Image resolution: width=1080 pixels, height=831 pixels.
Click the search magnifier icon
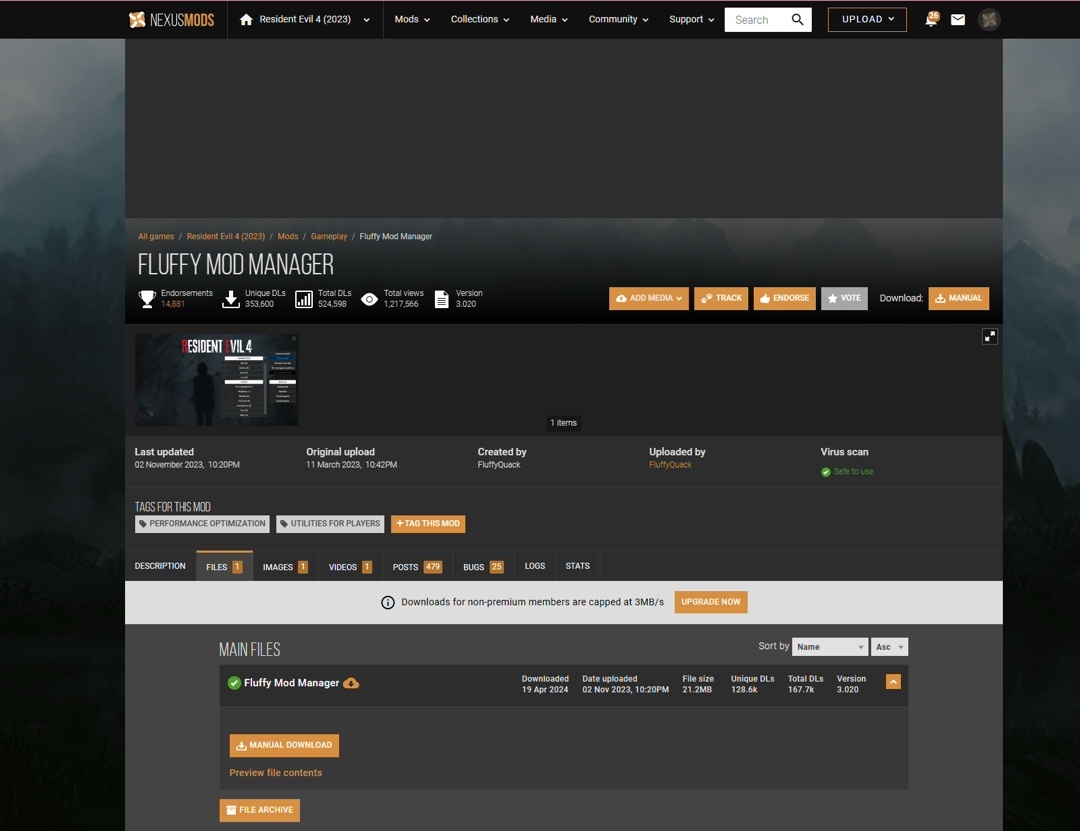click(x=797, y=20)
